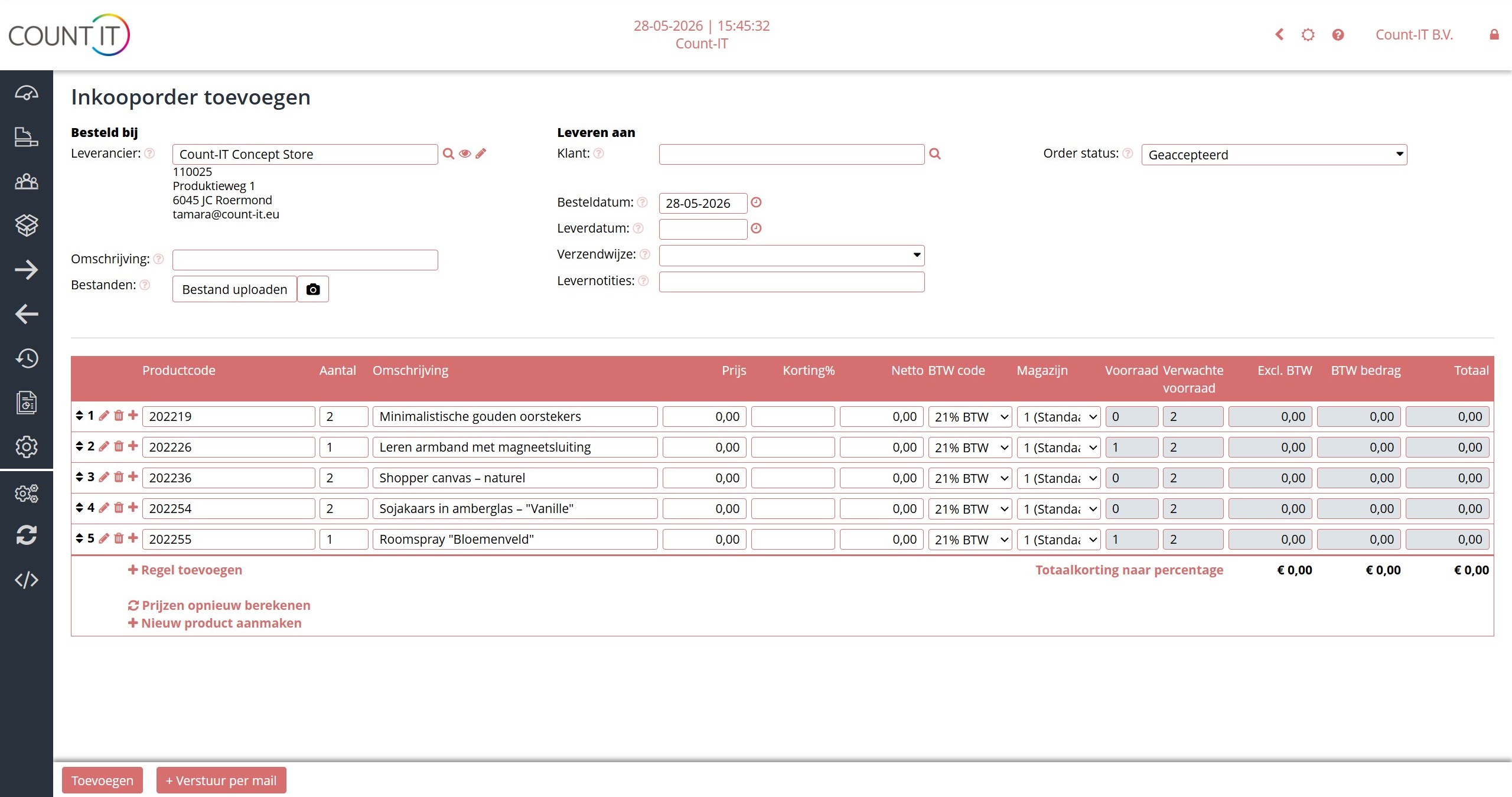Open Magazijn dropdown for Roomspray row
Image resolution: width=1512 pixels, height=797 pixels.
[1058, 540]
